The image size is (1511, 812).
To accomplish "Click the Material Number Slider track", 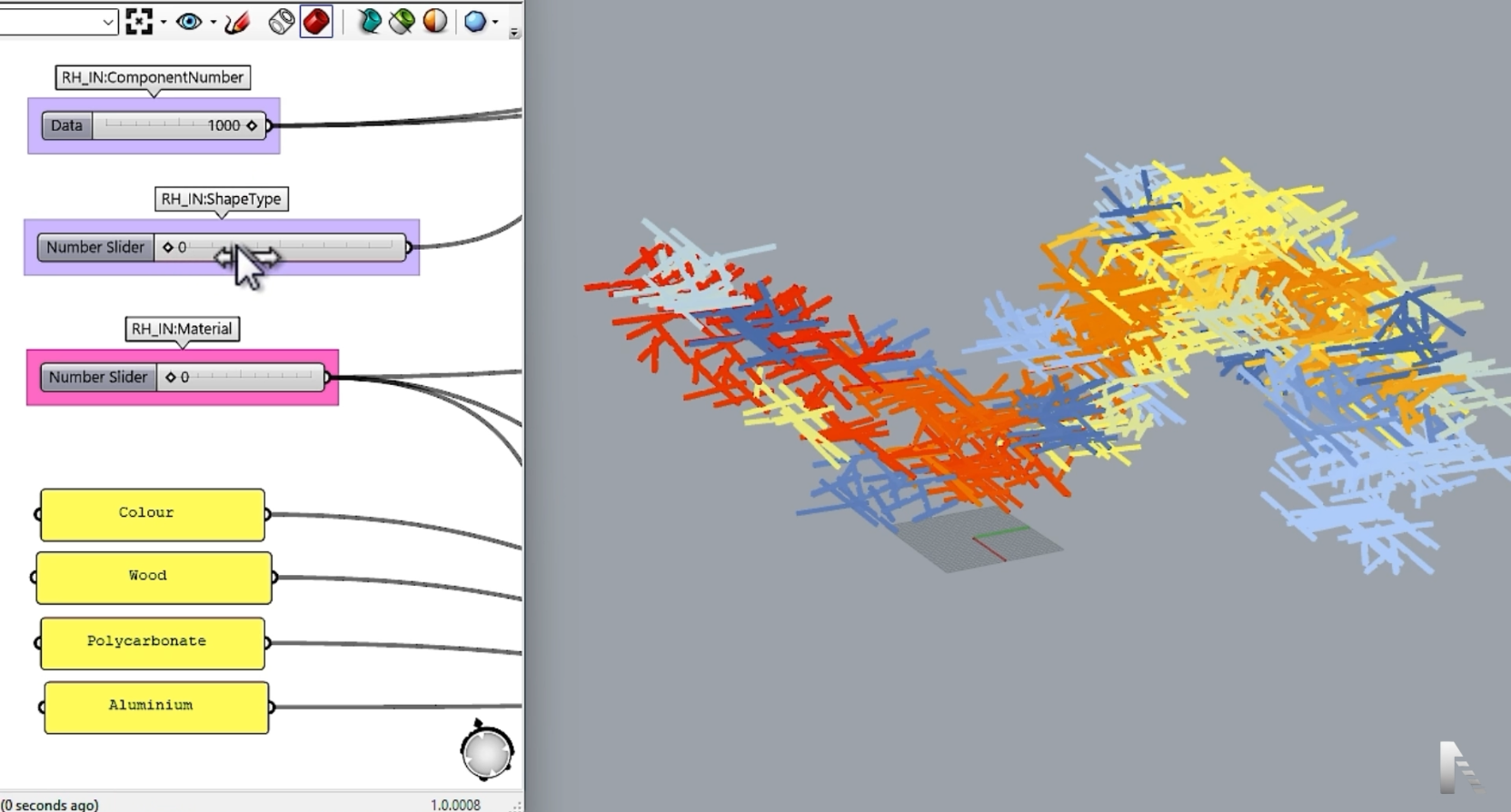I will point(241,377).
